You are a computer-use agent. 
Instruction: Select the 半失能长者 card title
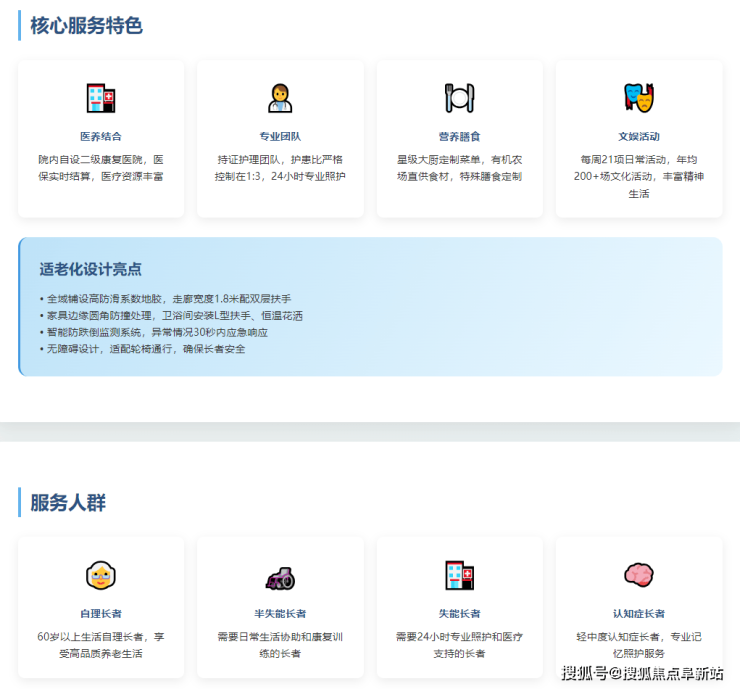(280, 613)
